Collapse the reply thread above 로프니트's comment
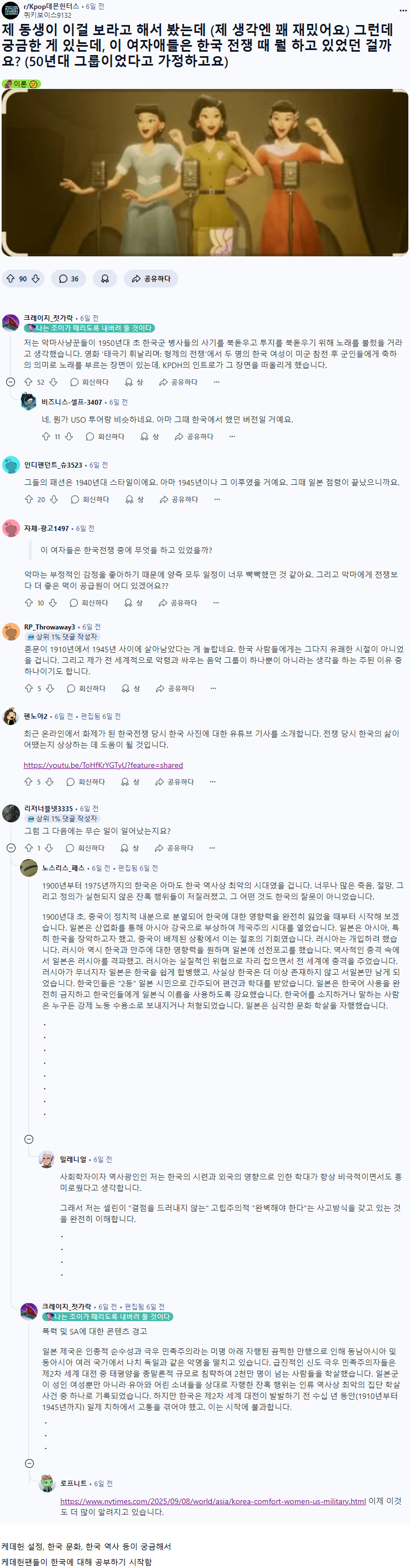 [x=28, y=1464]
